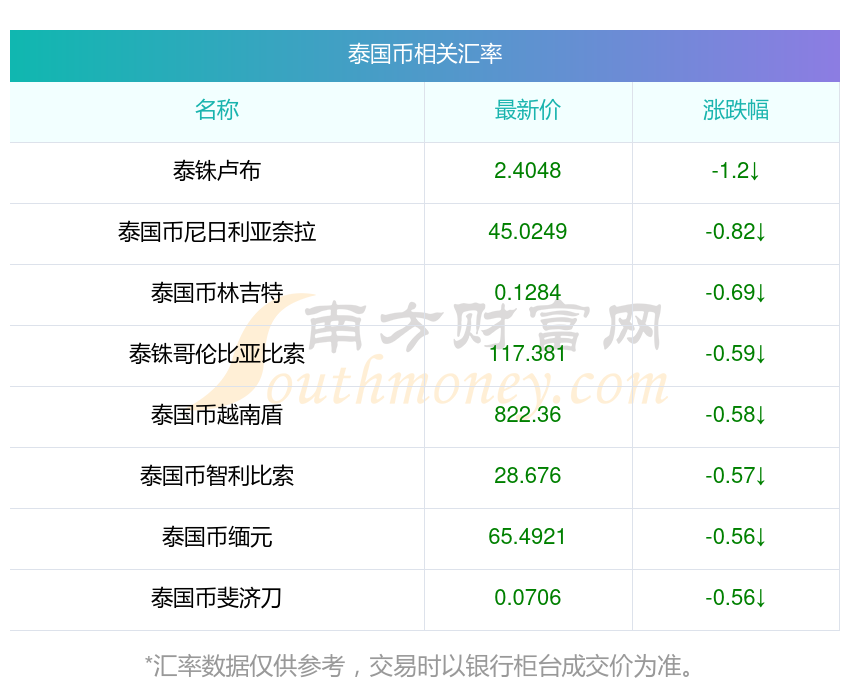The width and height of the screenshot is (850, 697).
Task: Select the 65.4921 price cell
Action: (528, 537)
